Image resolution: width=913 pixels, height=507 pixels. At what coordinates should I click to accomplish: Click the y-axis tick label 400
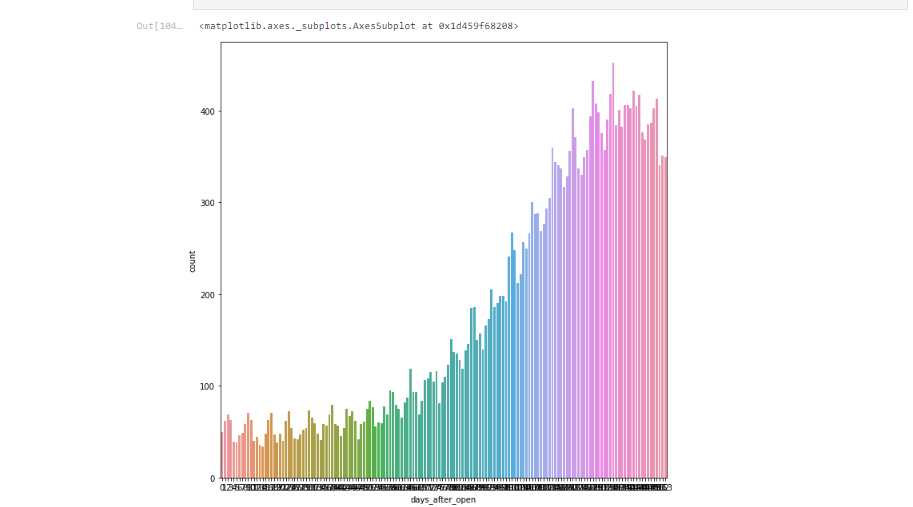tap(206, 112)
